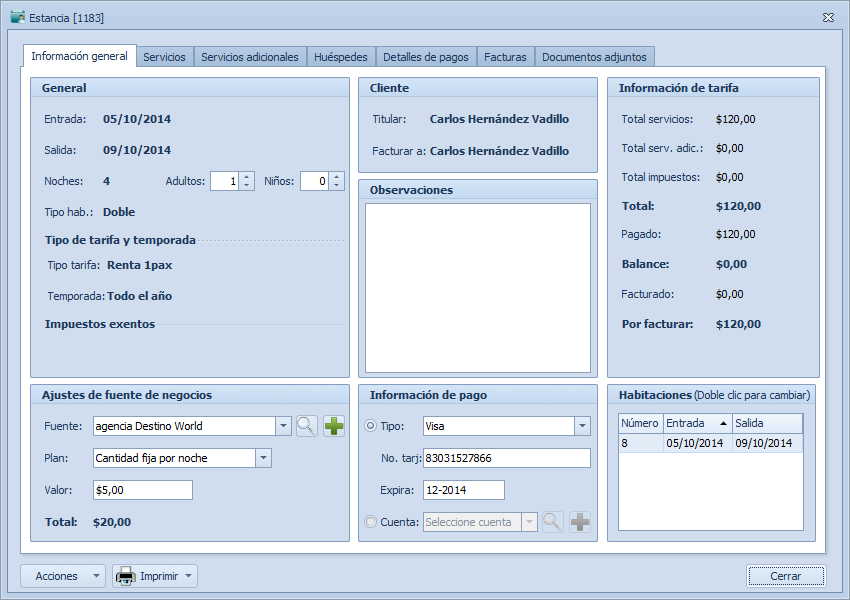The width and height of the screenshot is (850, 600).
Task: Switch to the Servicios adicionales tab
Action: point(249,57)
